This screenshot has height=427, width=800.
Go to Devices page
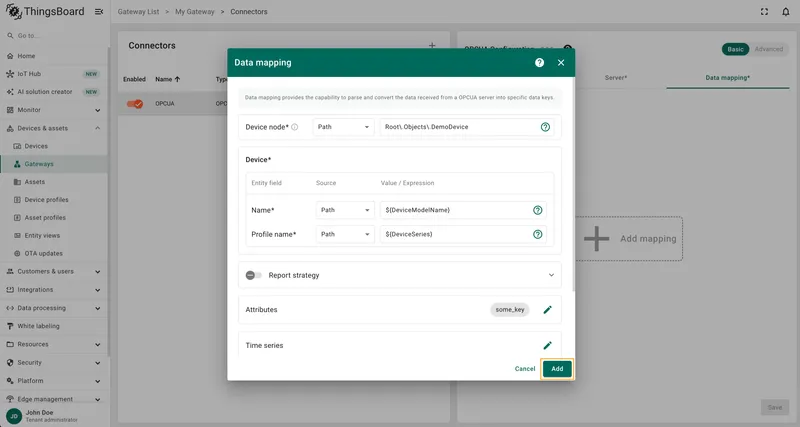tap(54, 146)
